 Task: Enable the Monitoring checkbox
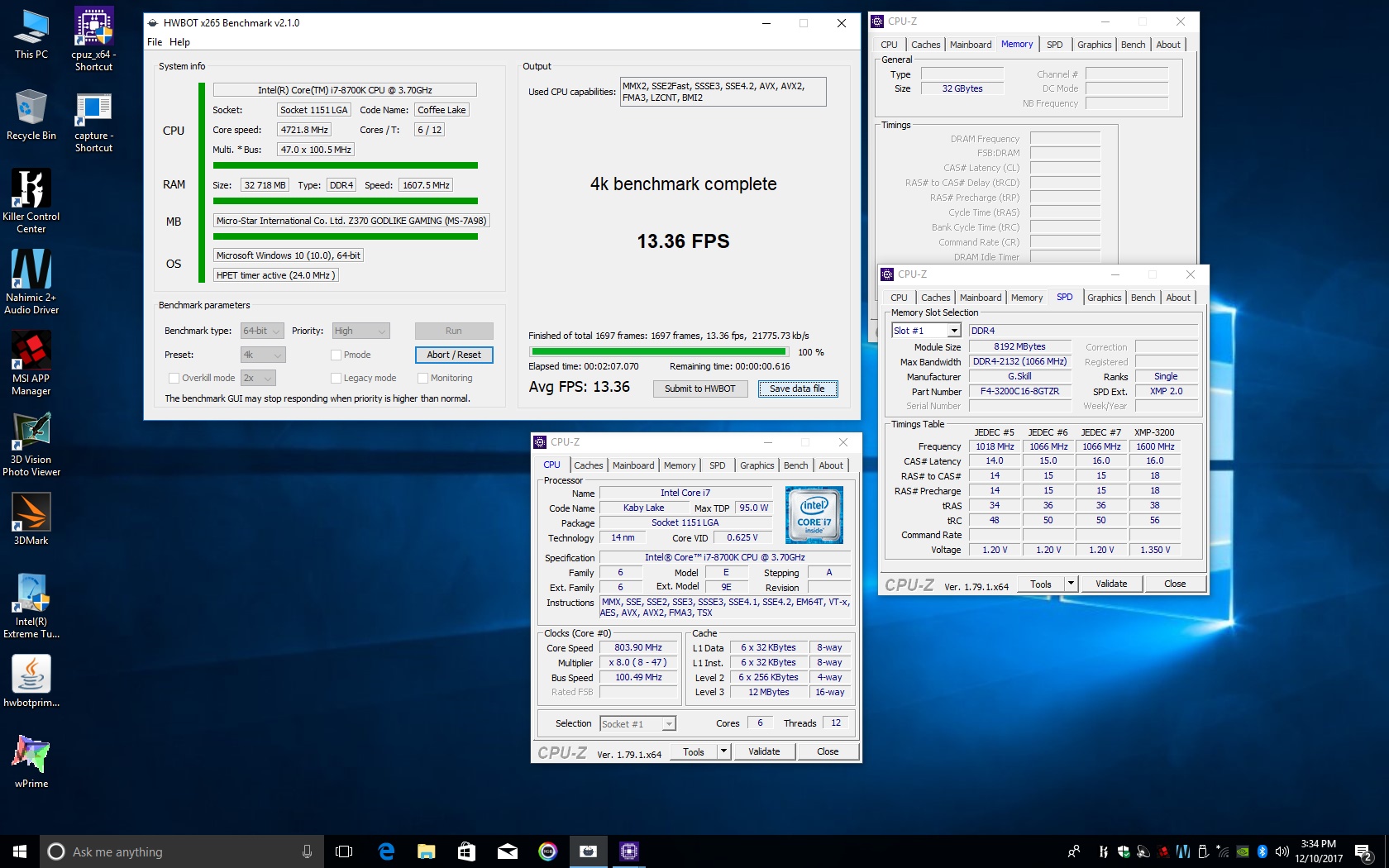click(422, 378)
